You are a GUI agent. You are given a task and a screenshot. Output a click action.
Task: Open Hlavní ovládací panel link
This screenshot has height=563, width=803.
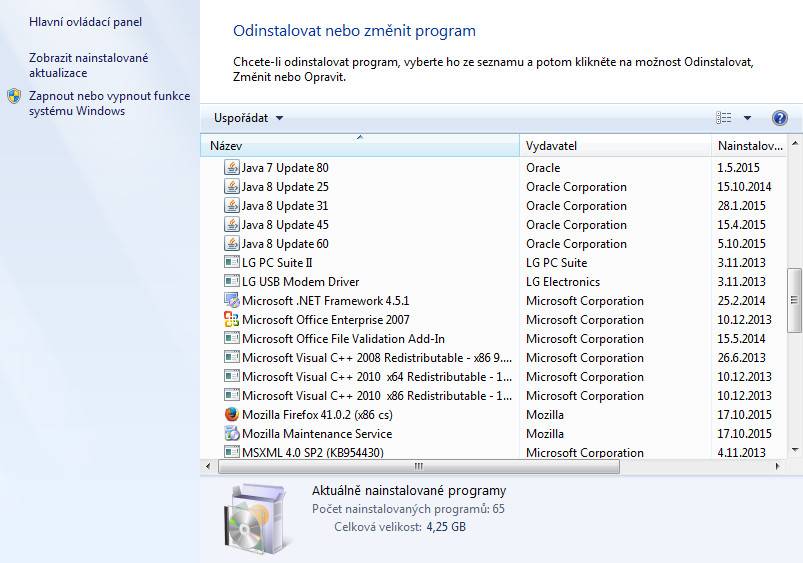point(86,22)
